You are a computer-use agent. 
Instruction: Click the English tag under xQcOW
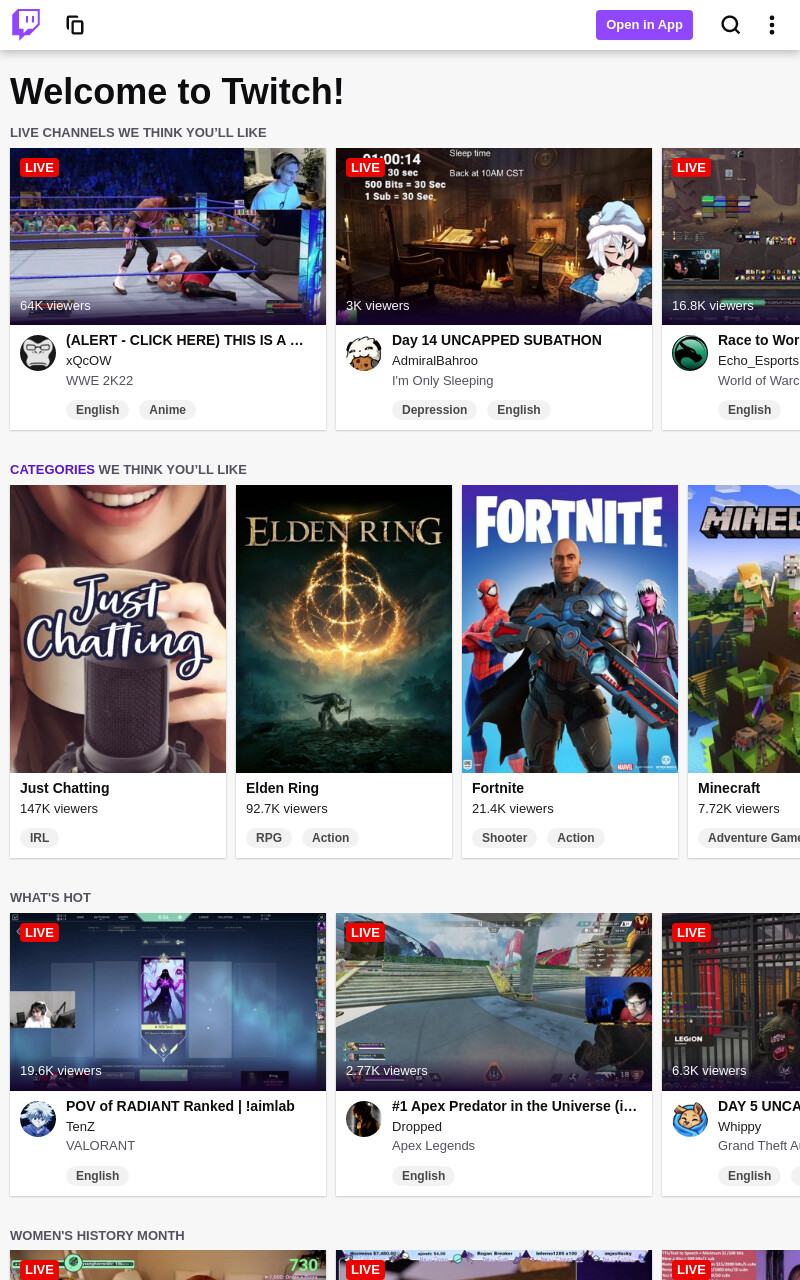click(97, 410)
